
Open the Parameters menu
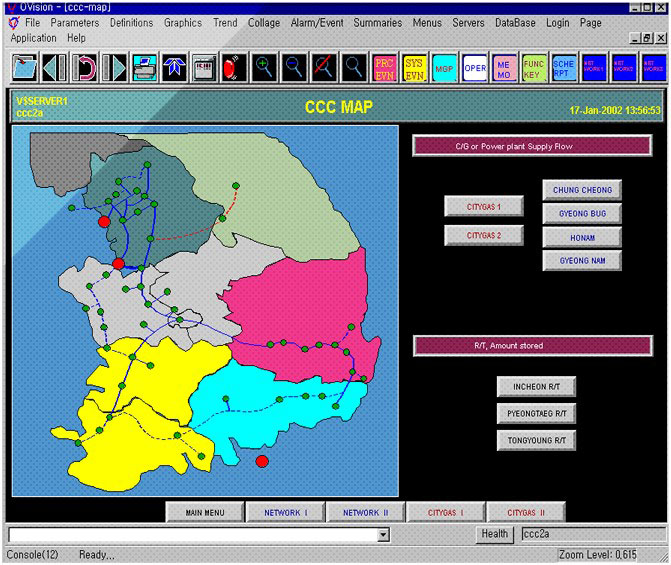(x=74, y=22)
